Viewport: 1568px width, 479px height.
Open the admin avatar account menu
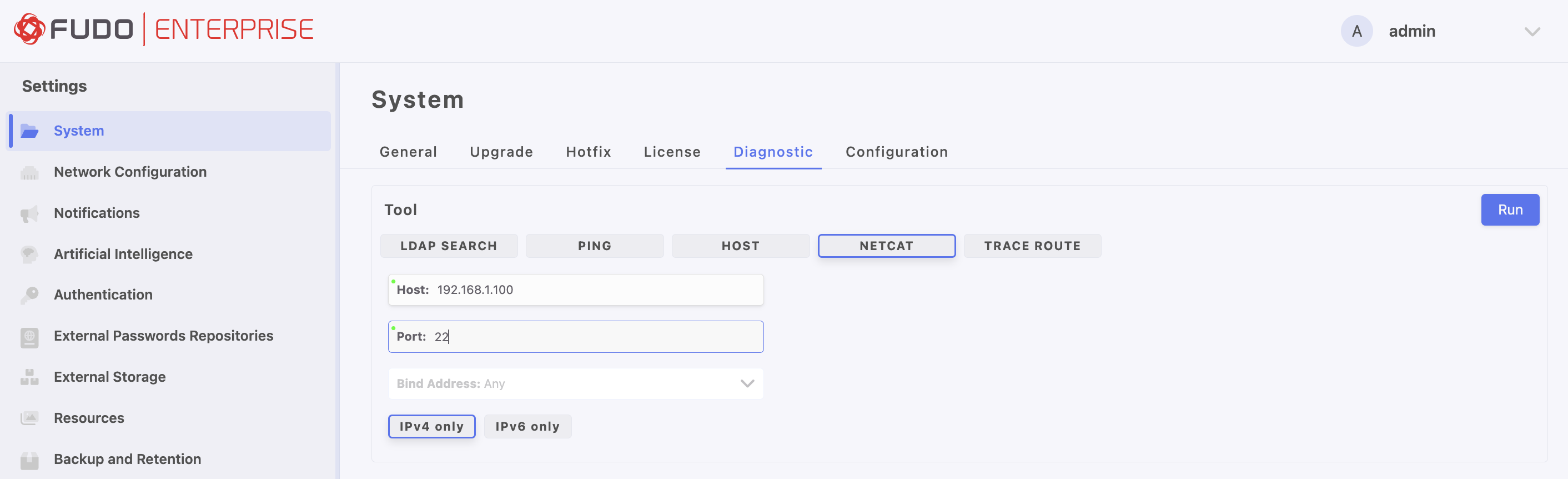1356,31
